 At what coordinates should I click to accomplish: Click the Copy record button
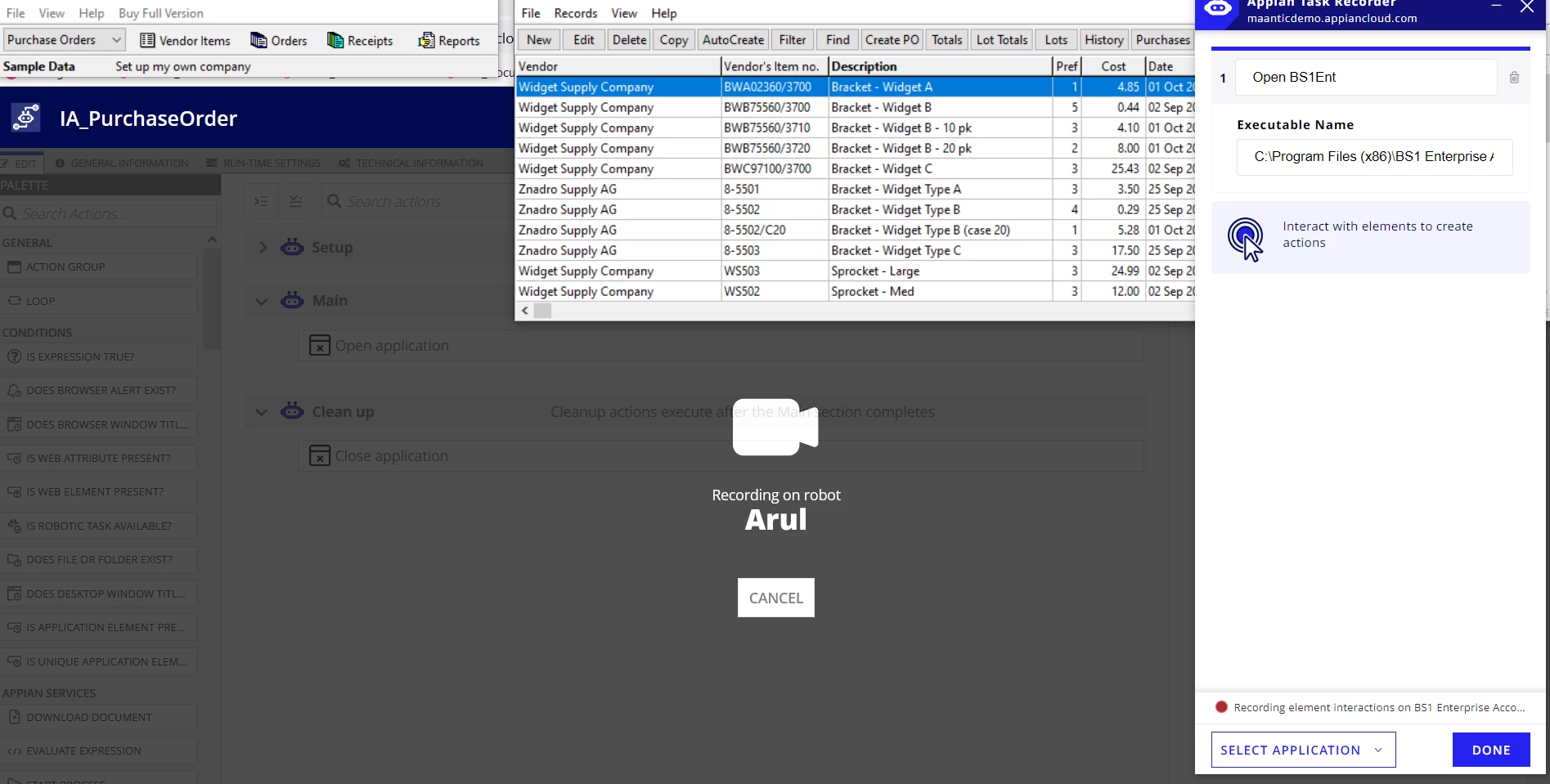(674, 39)
